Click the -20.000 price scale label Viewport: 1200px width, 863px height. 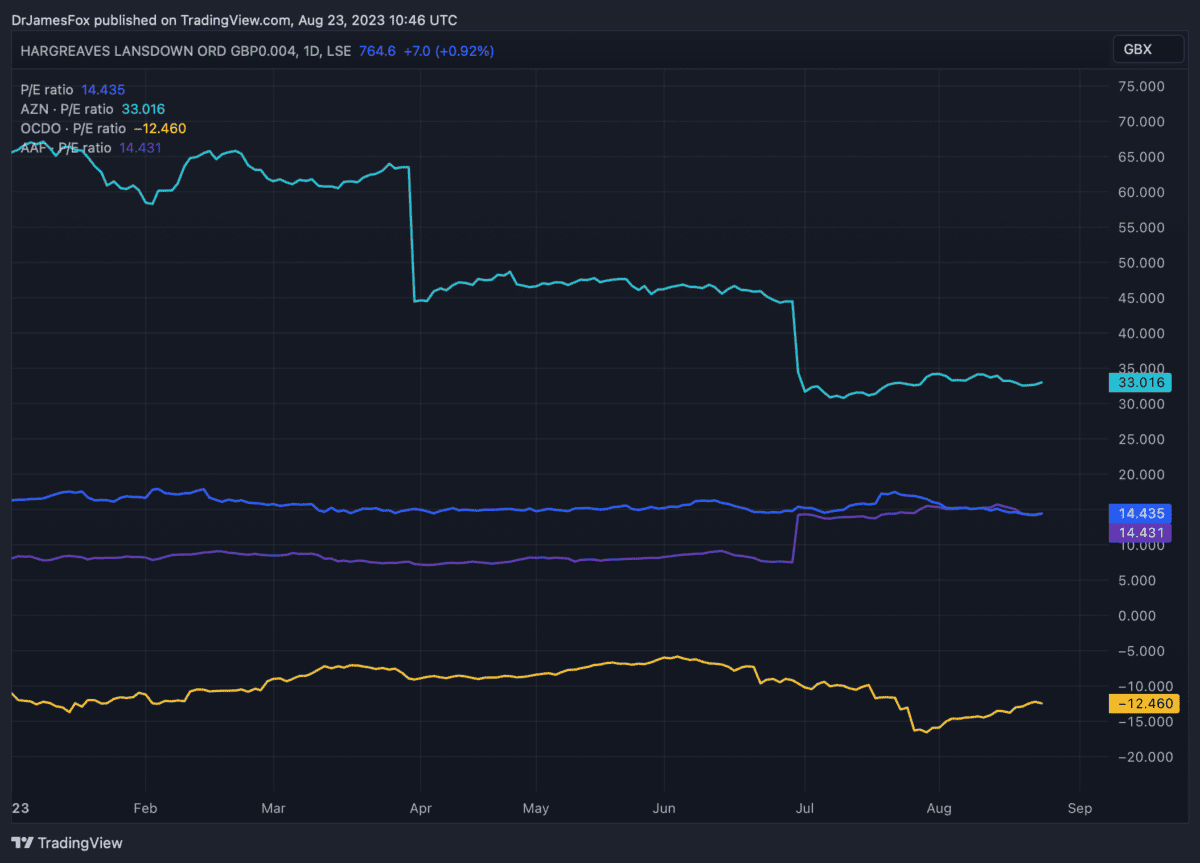1139,757
